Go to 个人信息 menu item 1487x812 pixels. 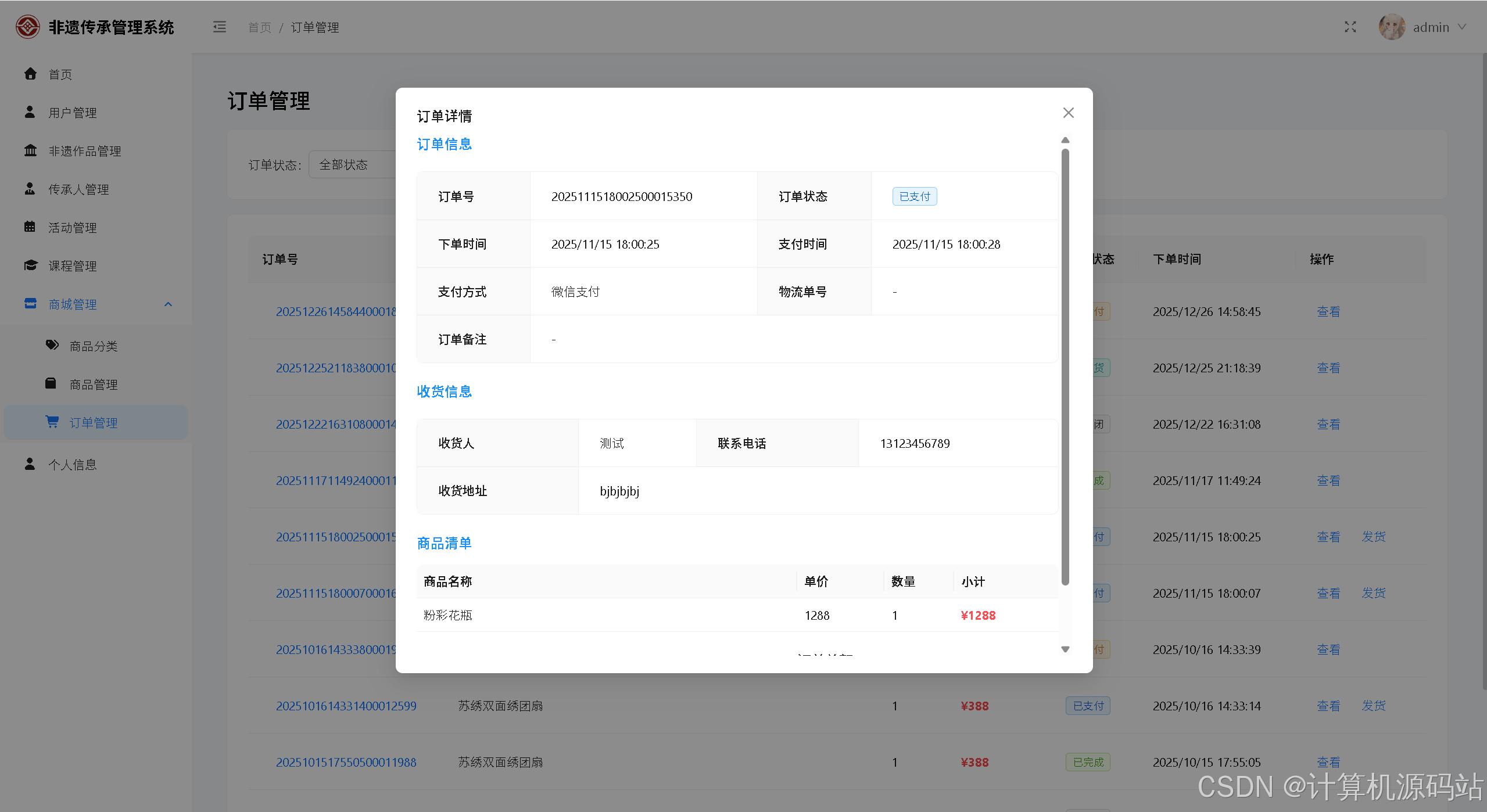[x=73, y=465]
